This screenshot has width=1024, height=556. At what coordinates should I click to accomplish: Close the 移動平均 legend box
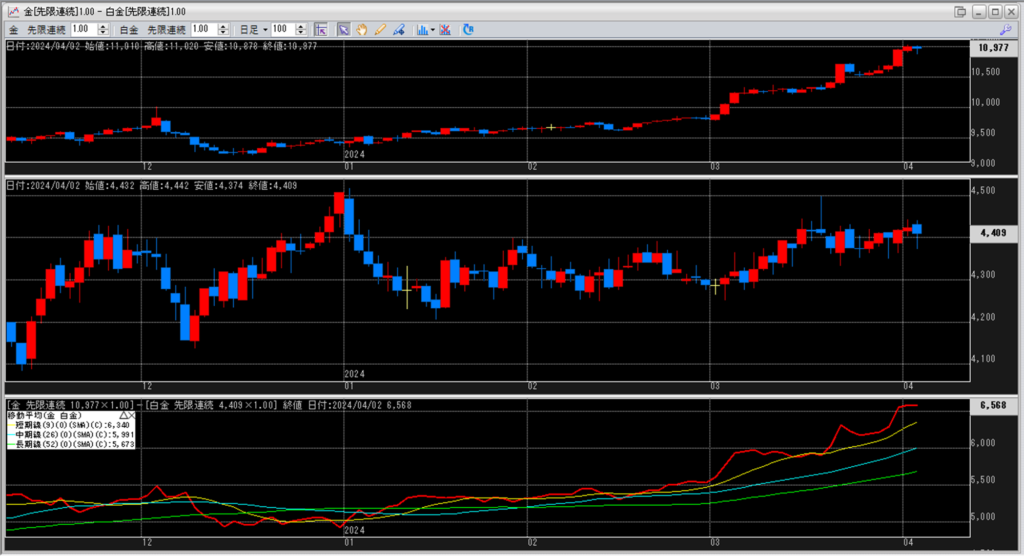click(131, 414)
